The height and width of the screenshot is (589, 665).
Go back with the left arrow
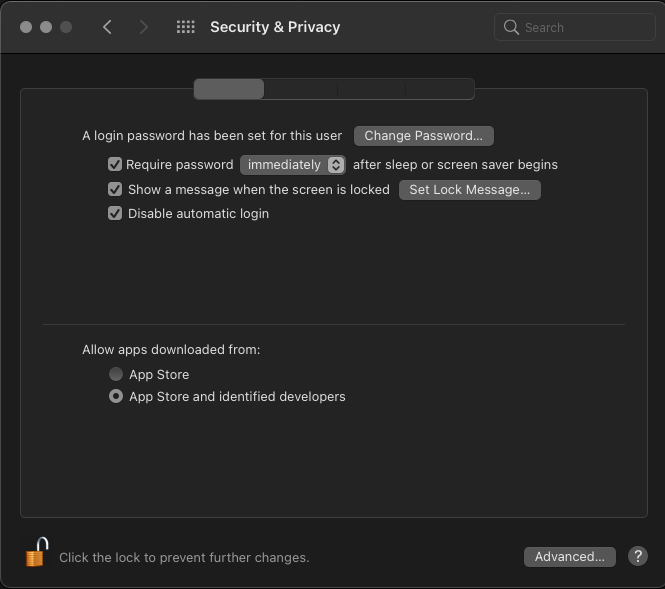tap(107, 27)
